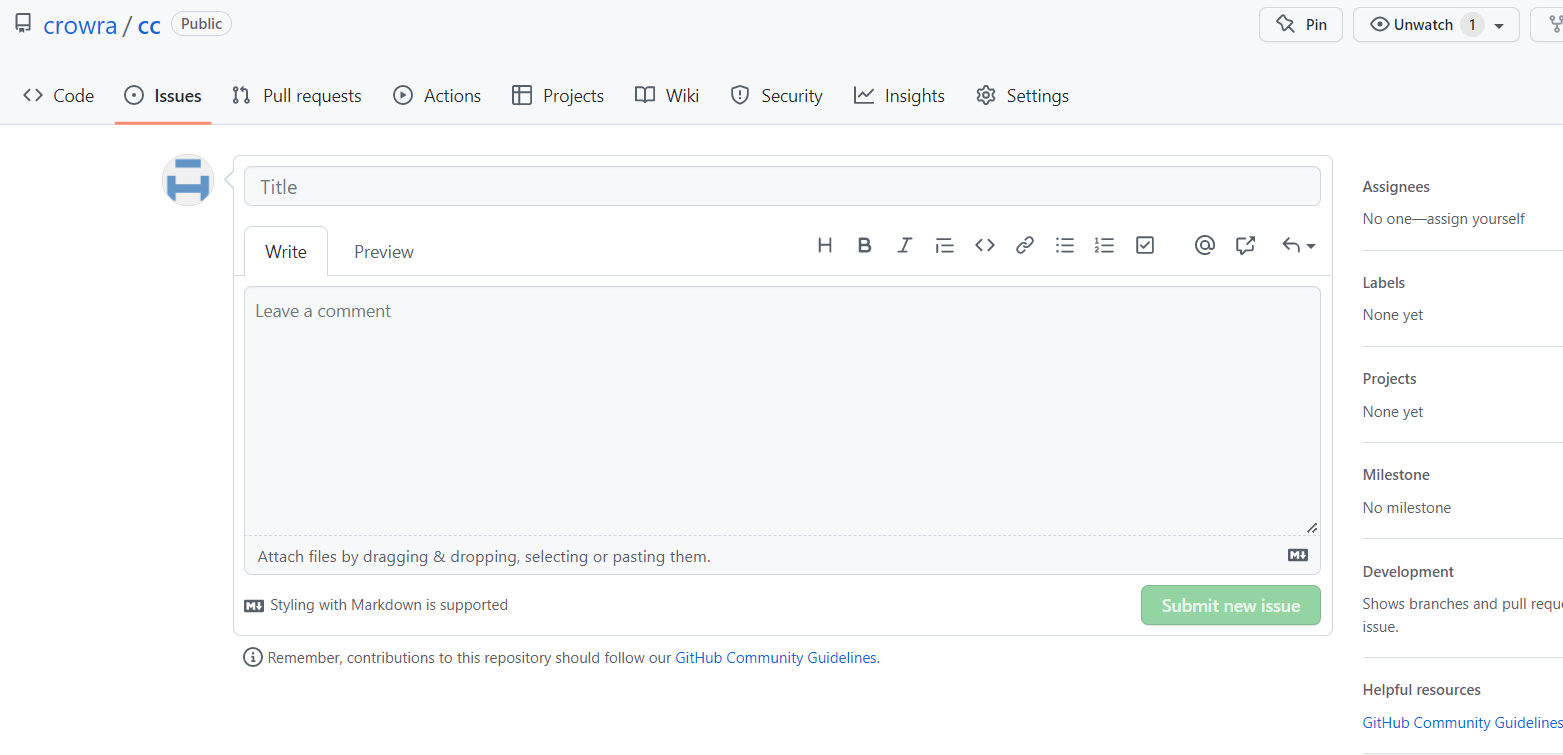Viewport: 1563px width, 755px height.
Task: Open the cc repository link
Action: 149,26
